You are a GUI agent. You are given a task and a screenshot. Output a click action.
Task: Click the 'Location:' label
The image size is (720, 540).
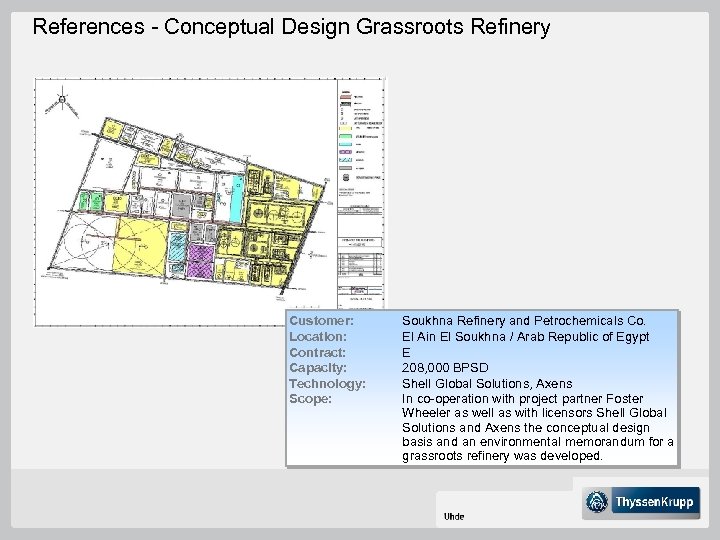tap(318, 337)
